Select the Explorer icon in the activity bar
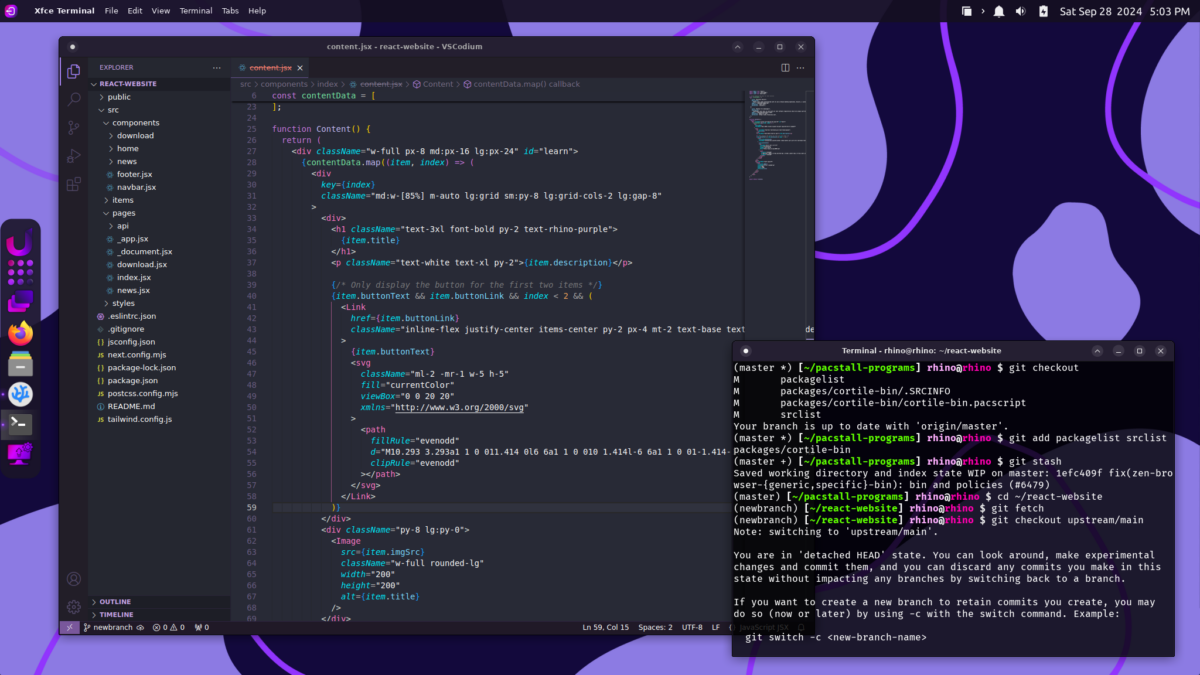 tap(73, 72)
